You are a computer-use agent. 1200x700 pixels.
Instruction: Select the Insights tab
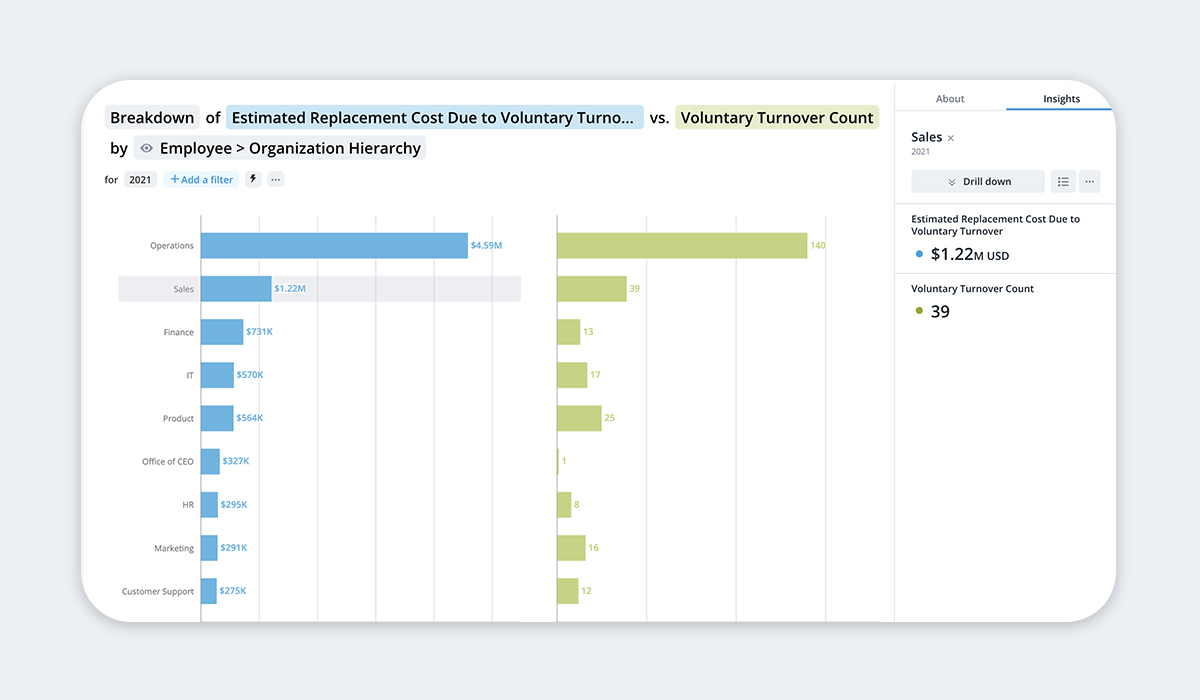(1061, 99)
